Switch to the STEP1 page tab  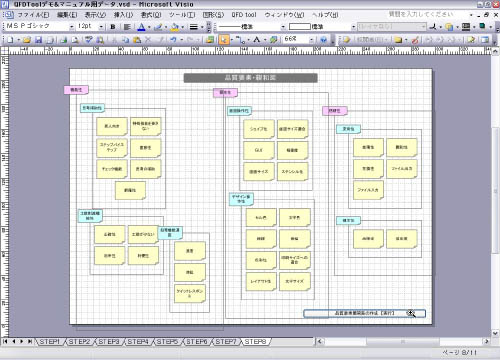pyautogui.click(x=50, y=342)
